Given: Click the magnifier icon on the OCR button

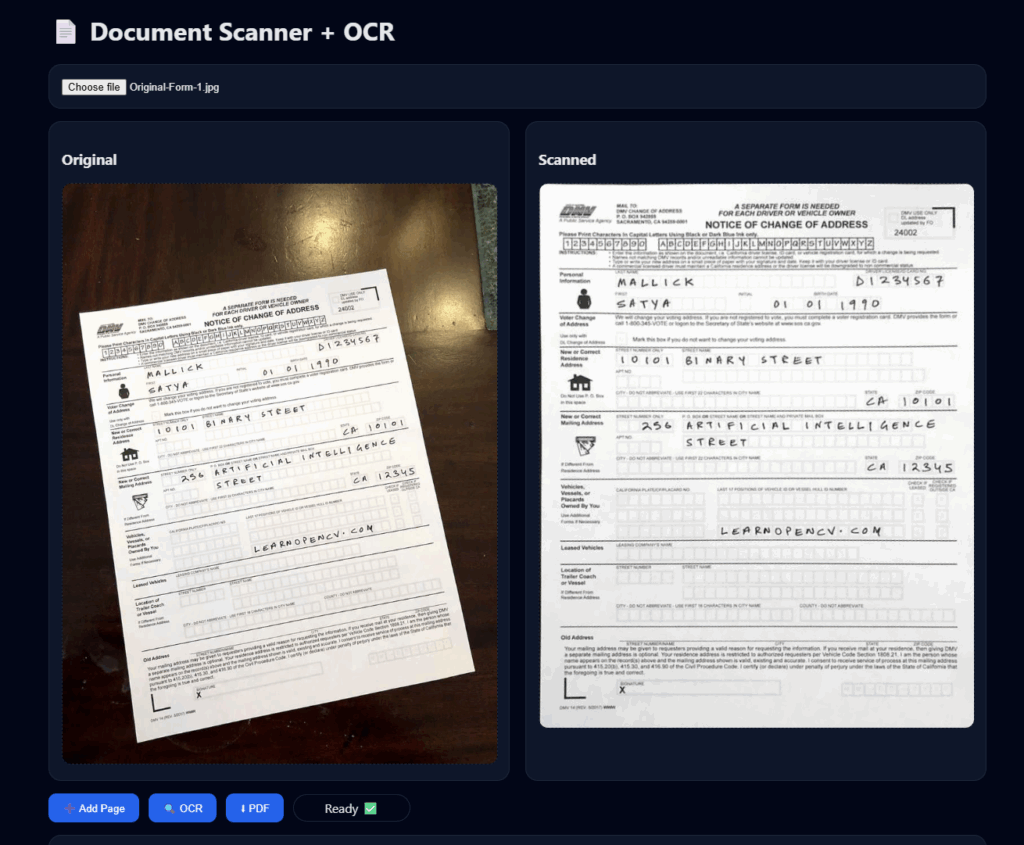Looking at the screenshot, I should (169, 807).
